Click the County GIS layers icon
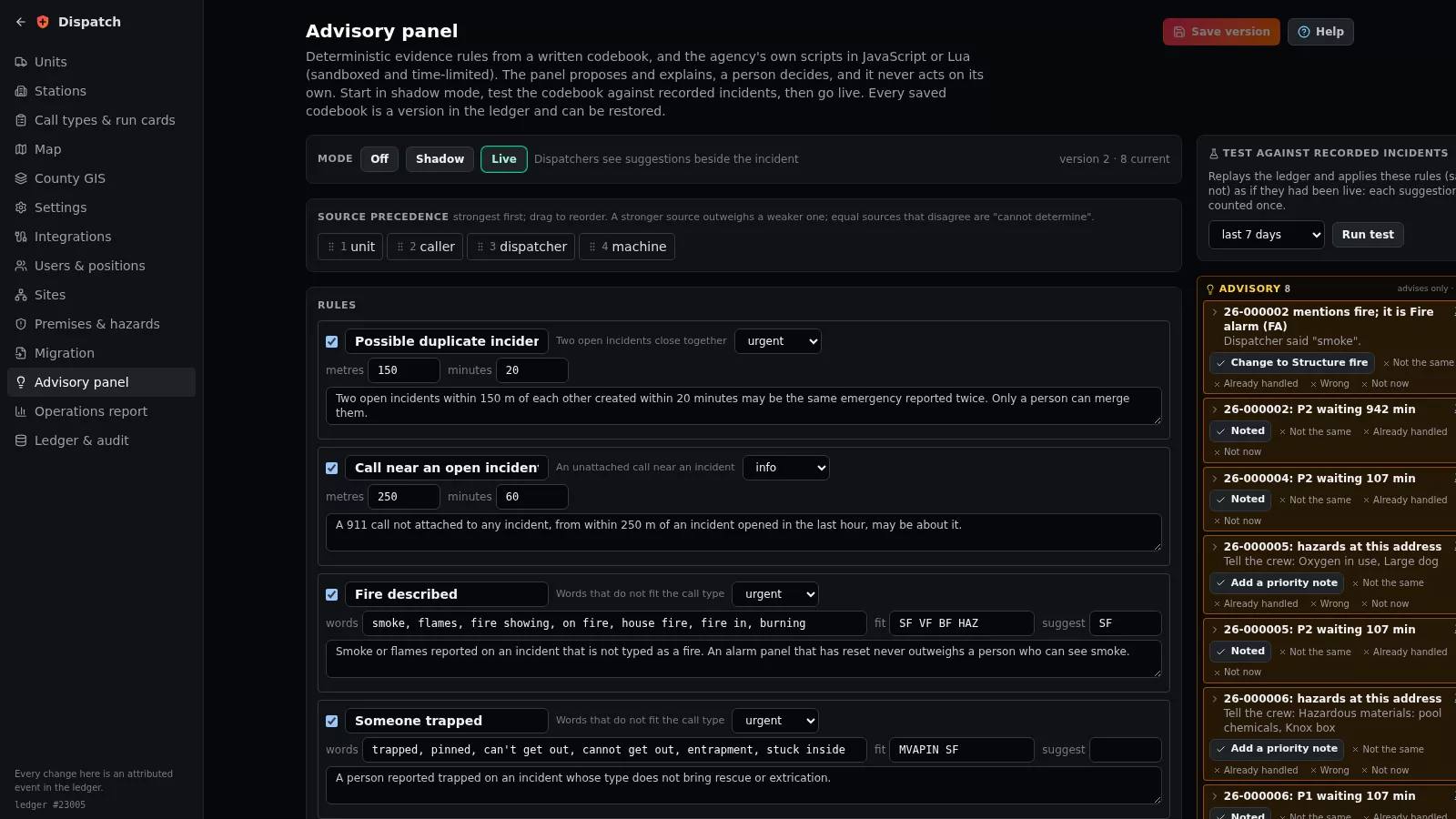The image size is (1456, 819). pos(21,178)
